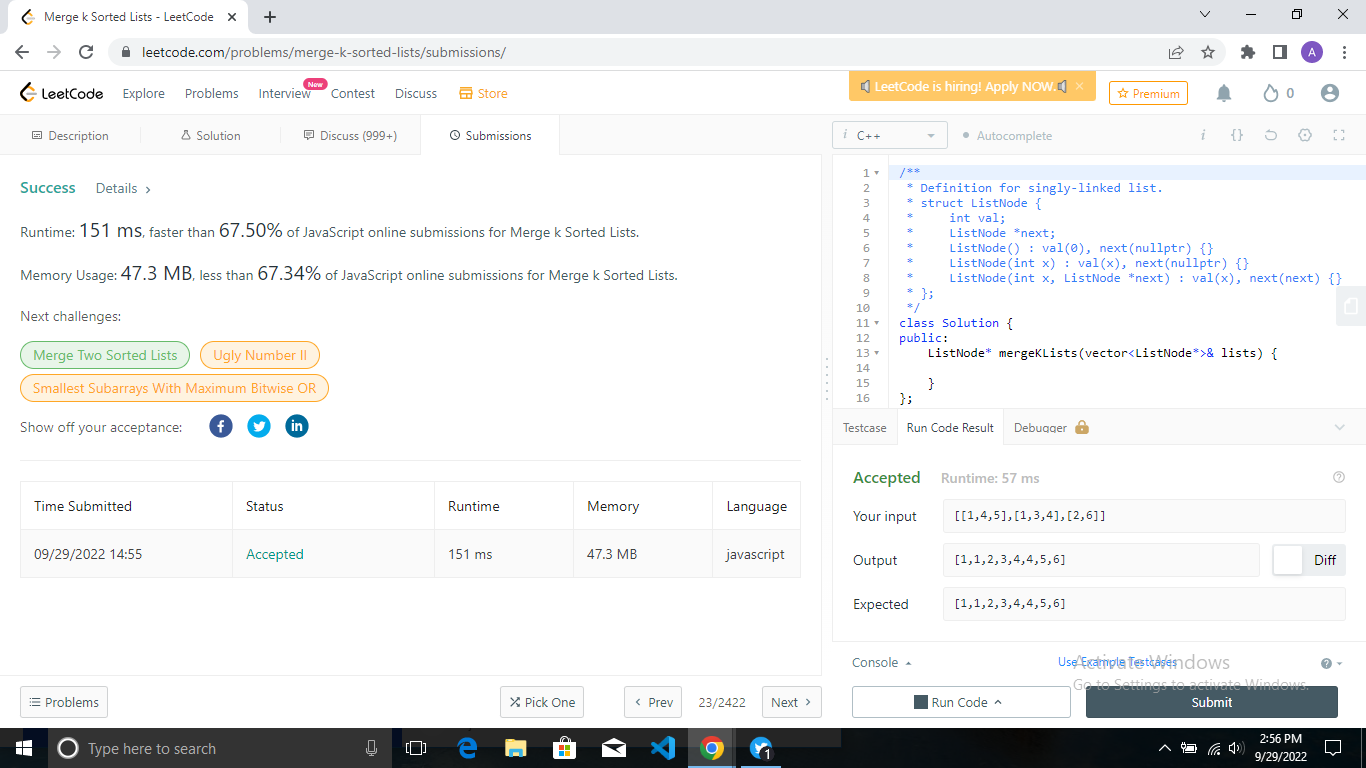Click the console help question icon
1366x768 pixels.
[1326, 663]
